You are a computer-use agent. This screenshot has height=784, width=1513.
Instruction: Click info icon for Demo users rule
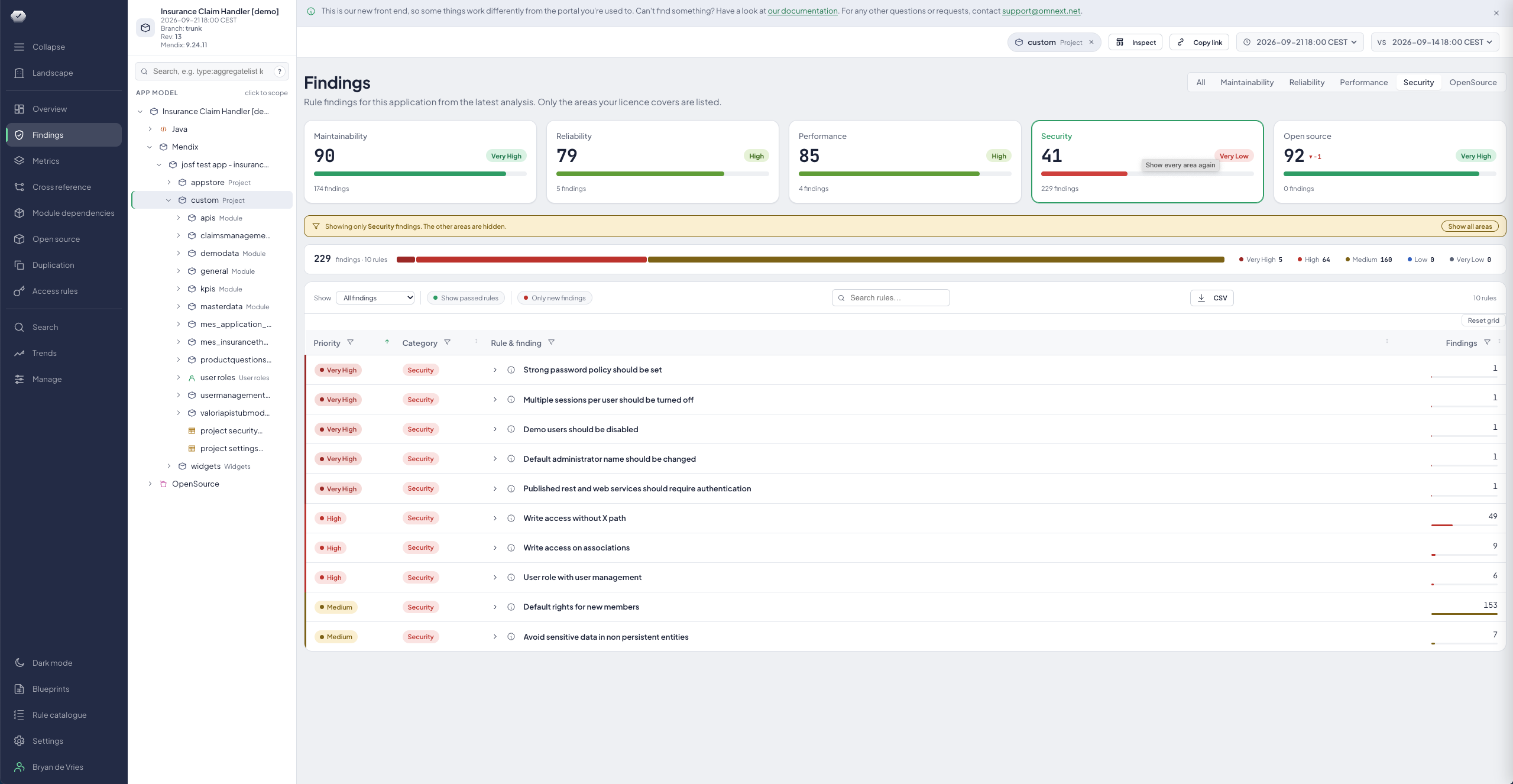(x=511, y=429)
